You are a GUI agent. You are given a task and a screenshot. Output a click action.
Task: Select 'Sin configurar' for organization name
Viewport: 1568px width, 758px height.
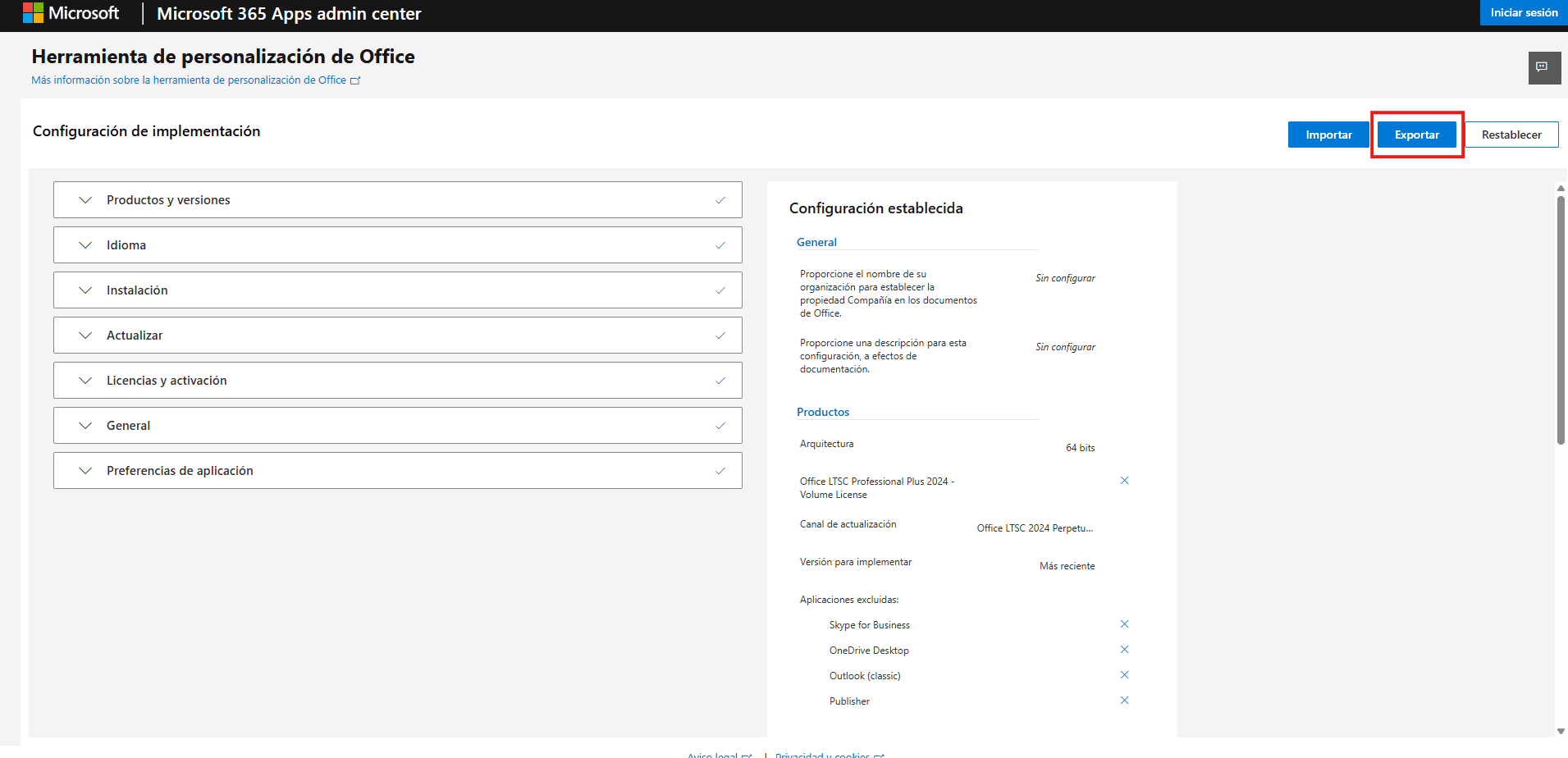1065,278
